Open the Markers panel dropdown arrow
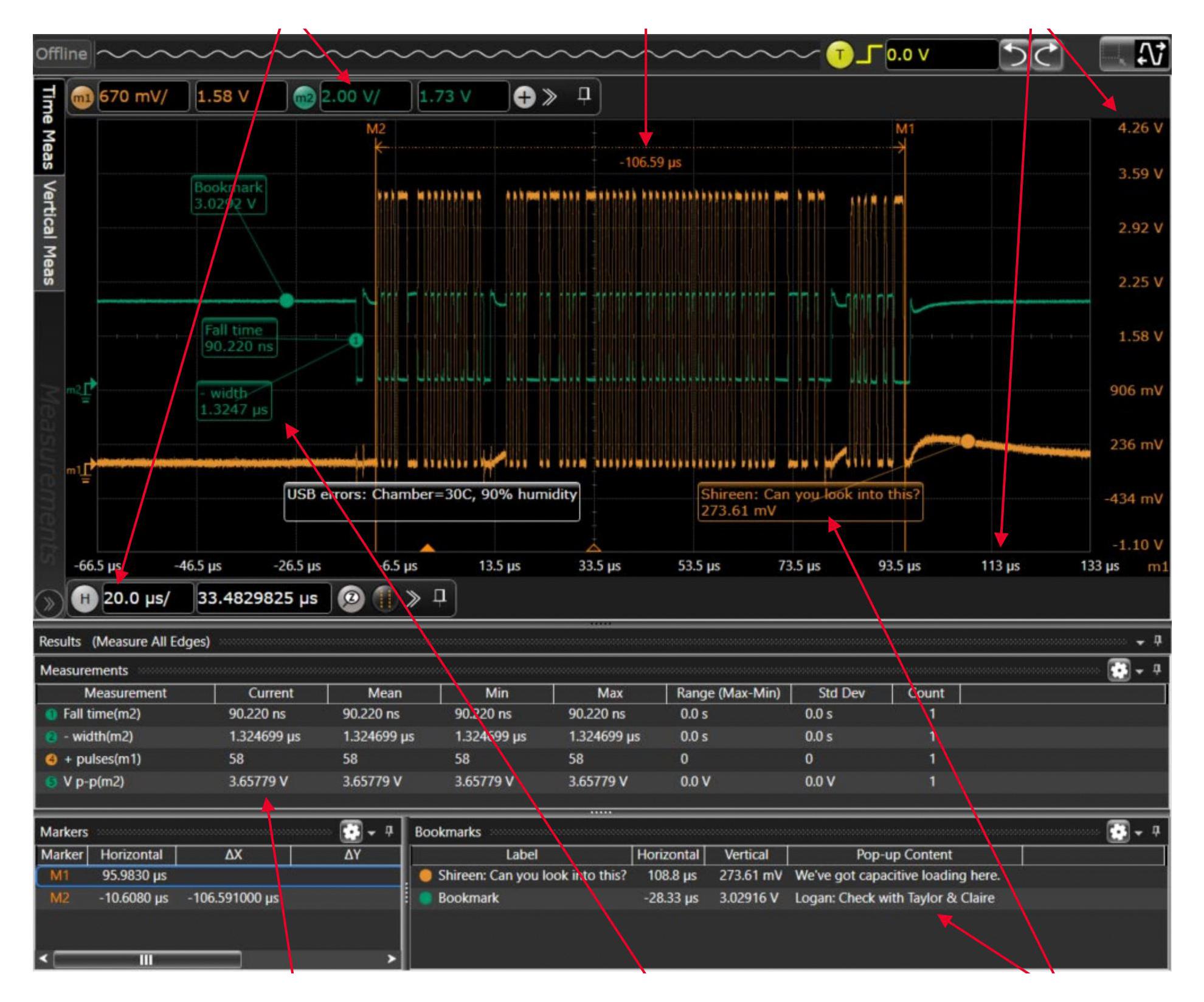 [372, 833]
